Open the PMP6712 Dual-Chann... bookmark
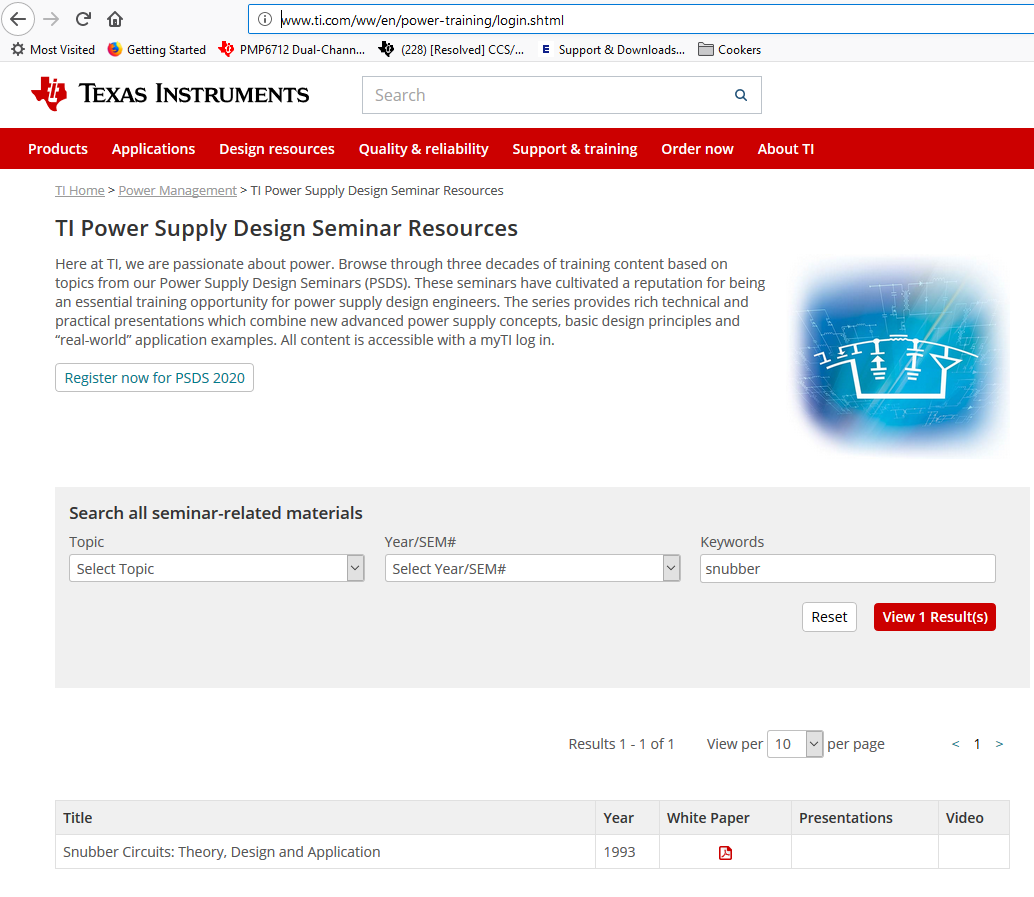 pyautogui.click(x=291, y=49)
